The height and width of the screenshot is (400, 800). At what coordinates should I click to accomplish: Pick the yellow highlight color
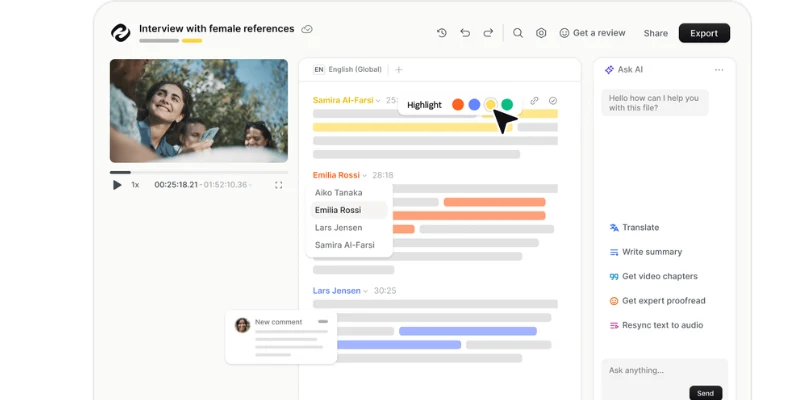point(490,105)
